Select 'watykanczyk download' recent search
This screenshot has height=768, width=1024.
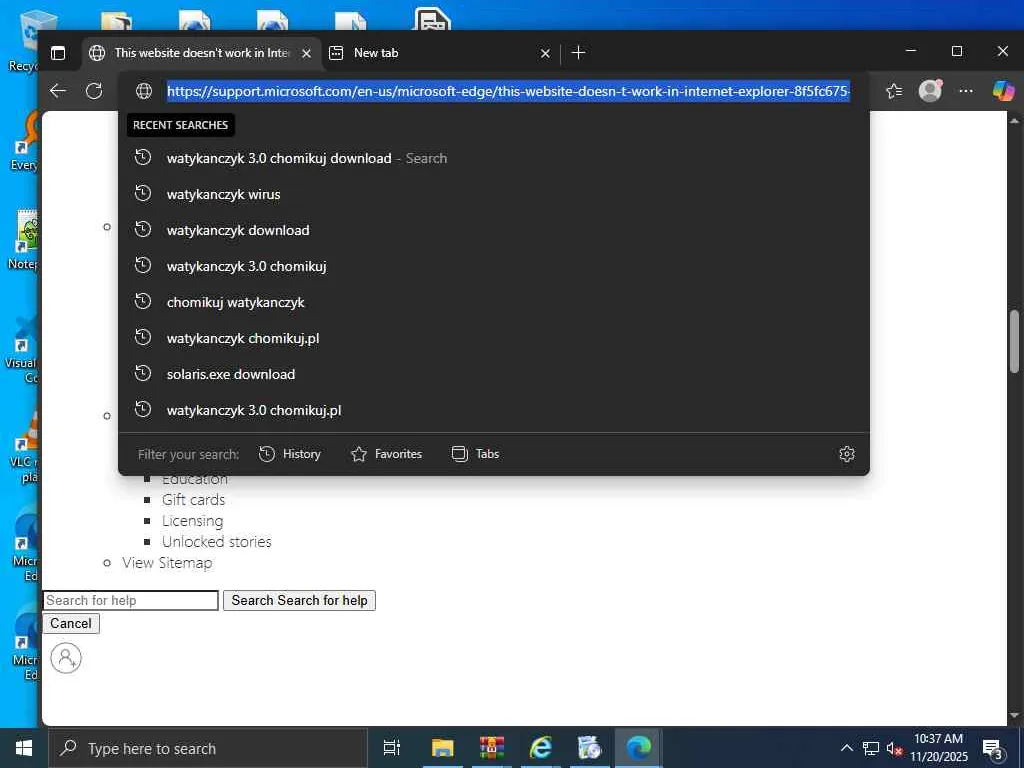coord(494,230)
